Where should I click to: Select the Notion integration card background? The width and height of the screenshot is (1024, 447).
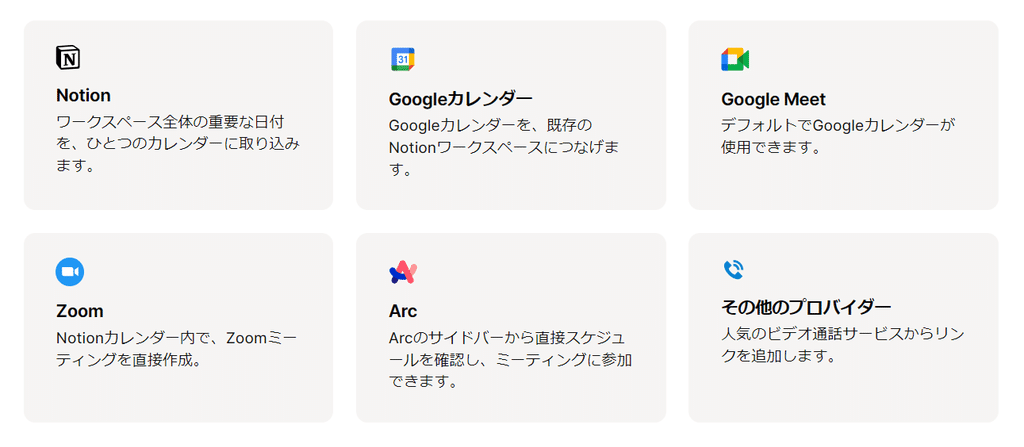(178, 115)
